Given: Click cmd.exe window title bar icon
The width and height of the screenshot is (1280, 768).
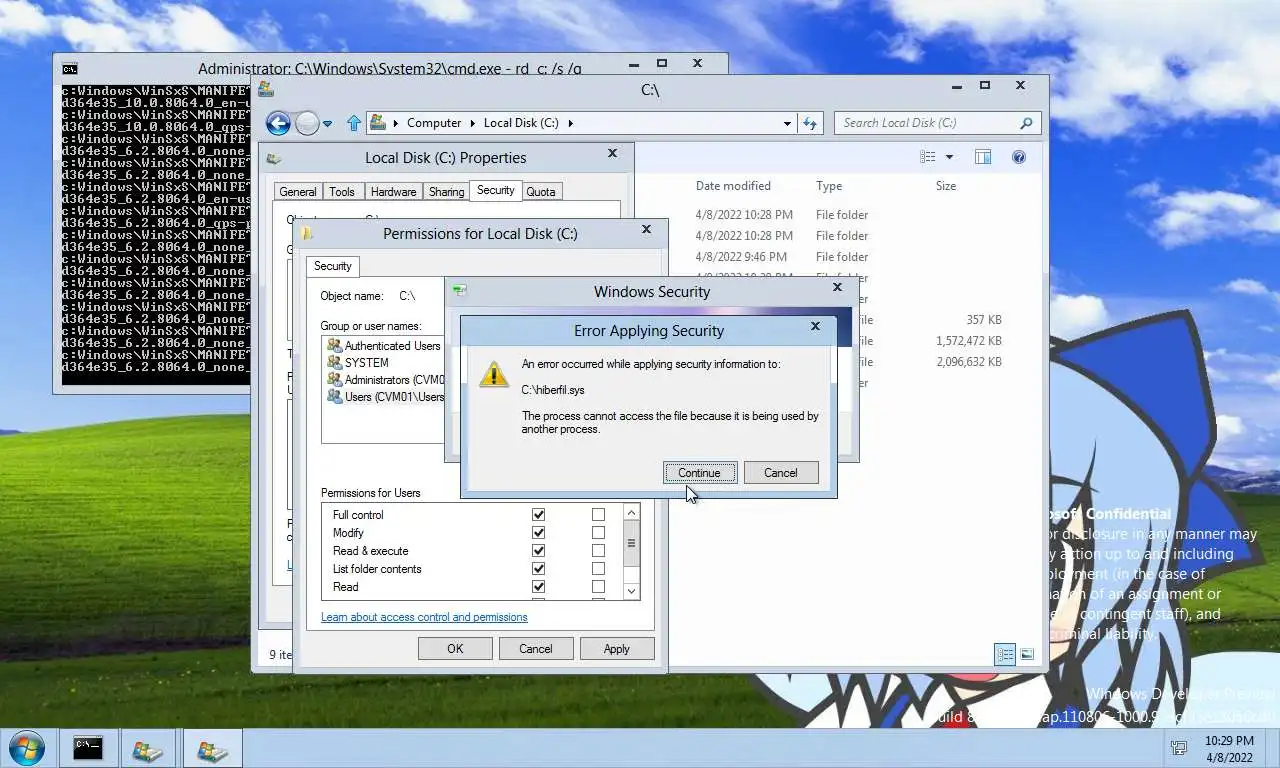Looking at the screenshot, I should pos(69,69).
